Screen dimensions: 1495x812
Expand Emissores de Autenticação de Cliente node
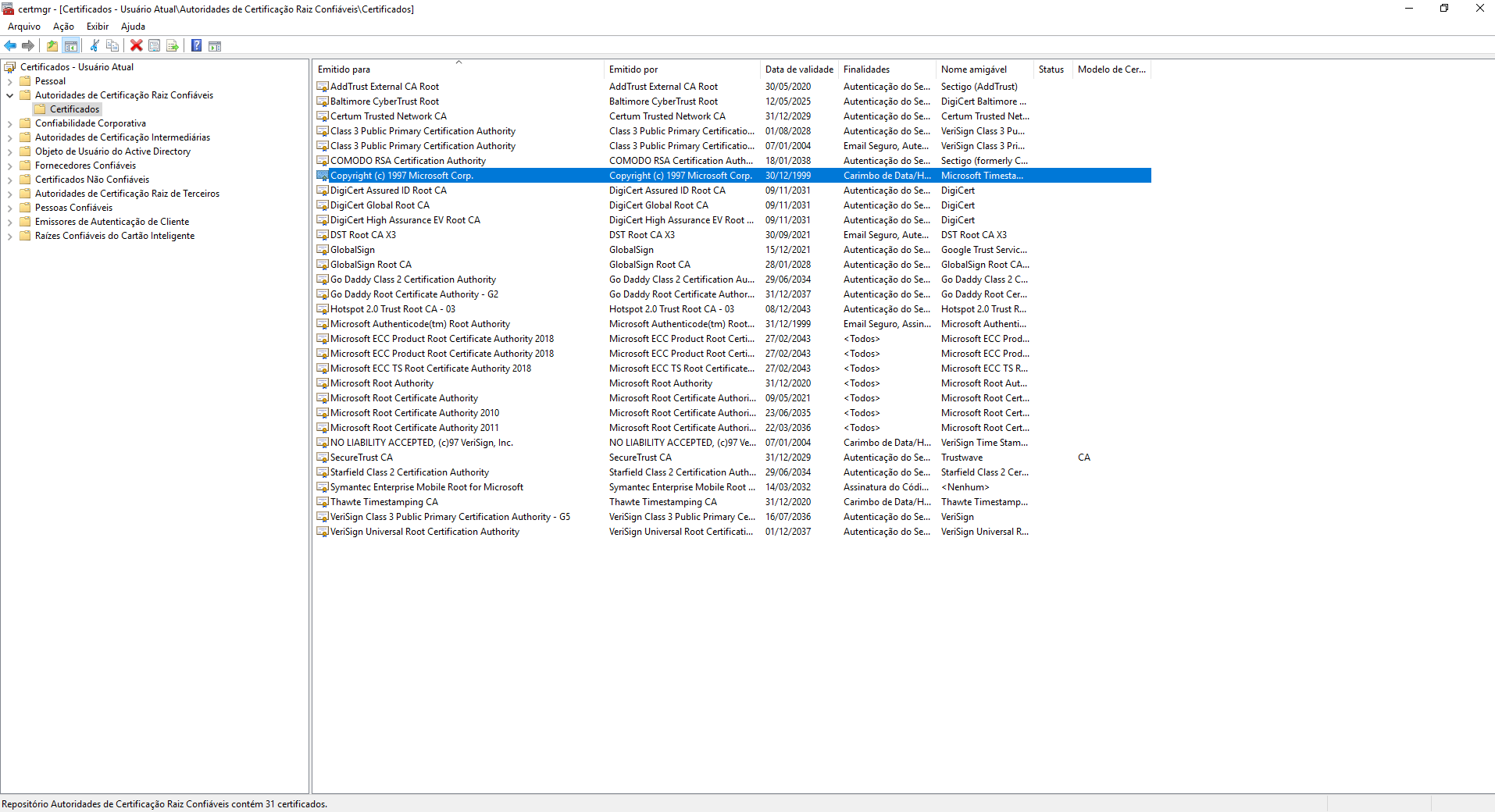[x=9, y=222]
